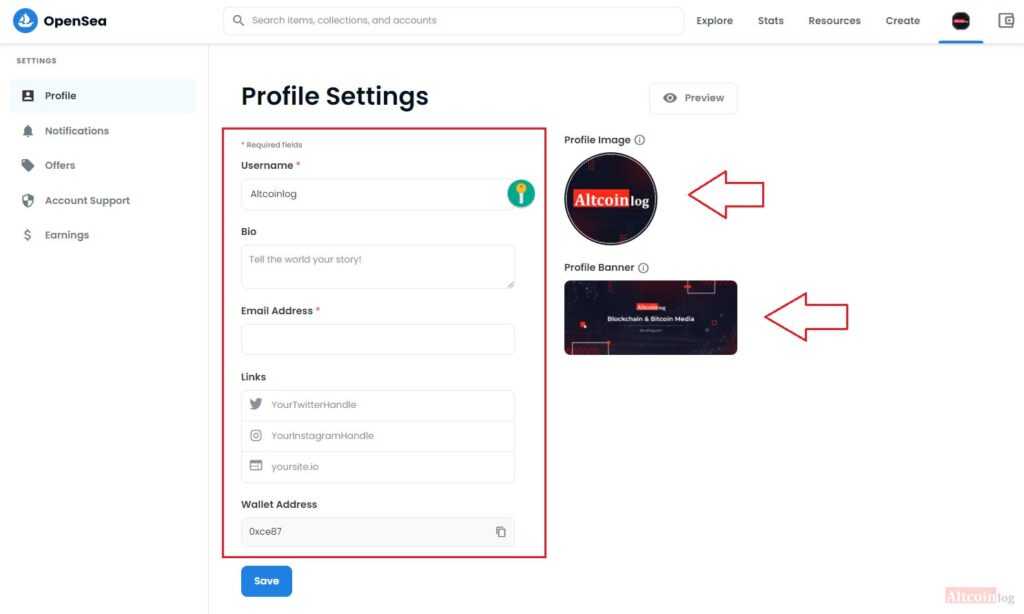The height and width of the screenshot is (614, 1024).
Task: Click the Profile Image info icon
Action: coord(640,140)
